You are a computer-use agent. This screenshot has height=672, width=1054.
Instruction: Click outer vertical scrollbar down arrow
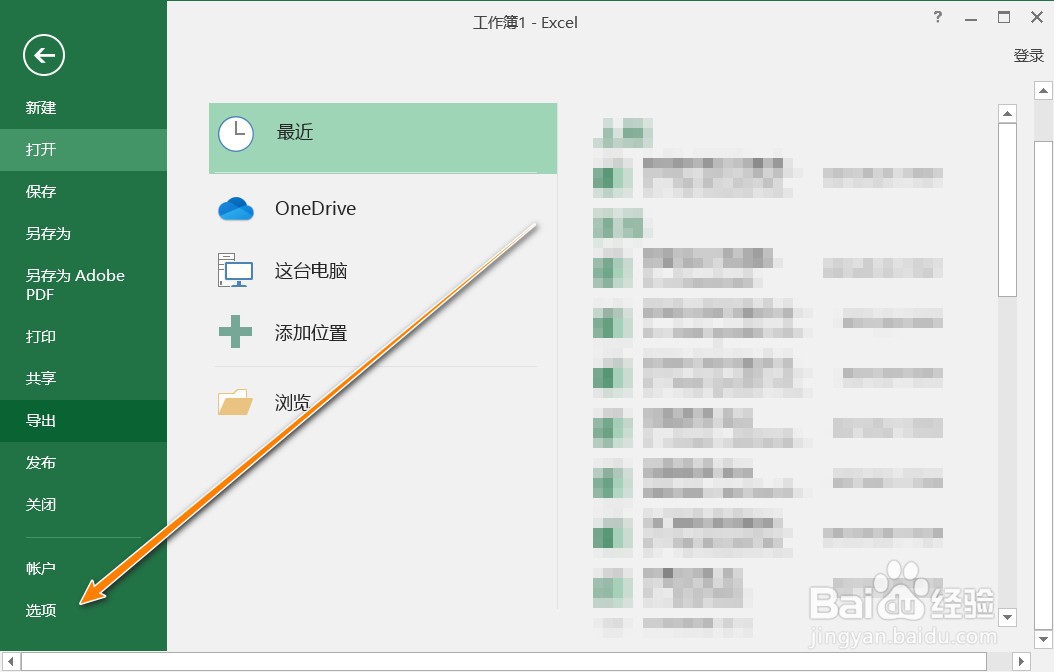[1043, 639]
